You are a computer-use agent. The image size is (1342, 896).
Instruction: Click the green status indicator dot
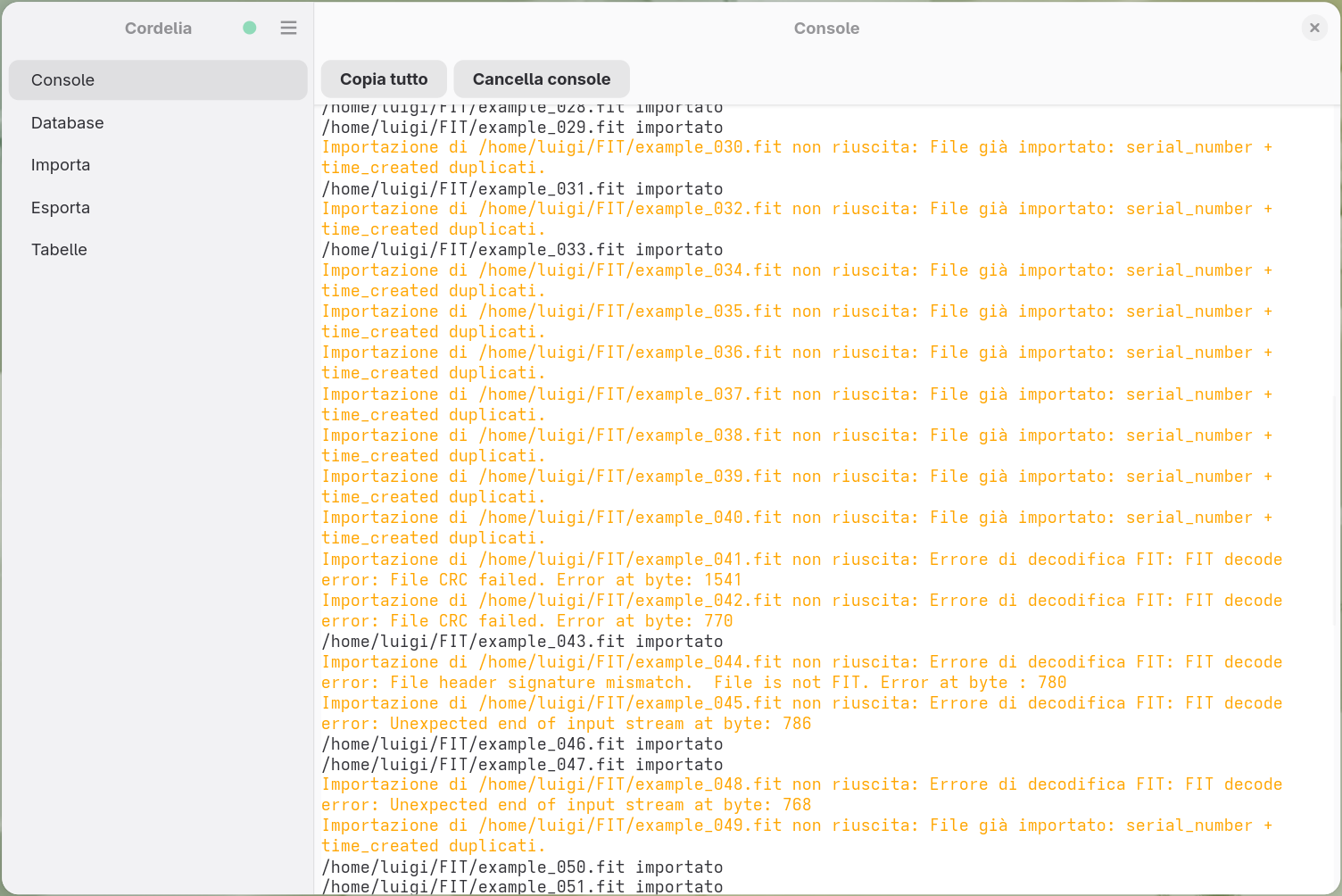click(250, 28)
